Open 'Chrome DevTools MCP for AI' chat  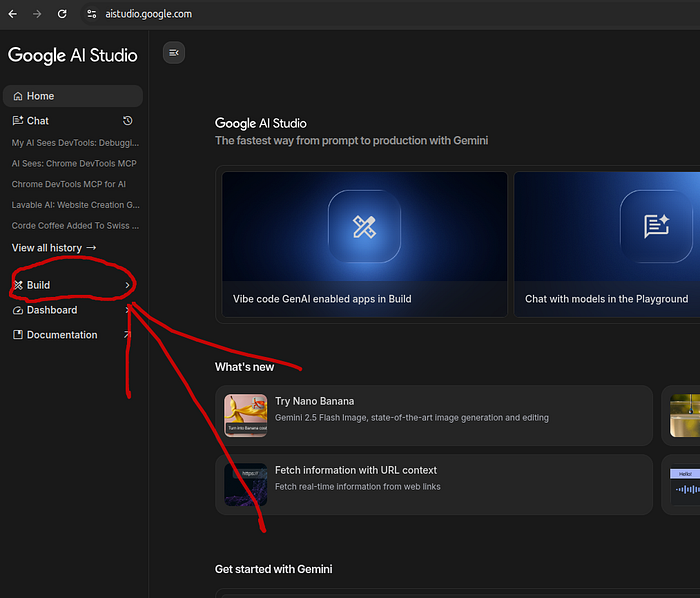coord(69,184)
